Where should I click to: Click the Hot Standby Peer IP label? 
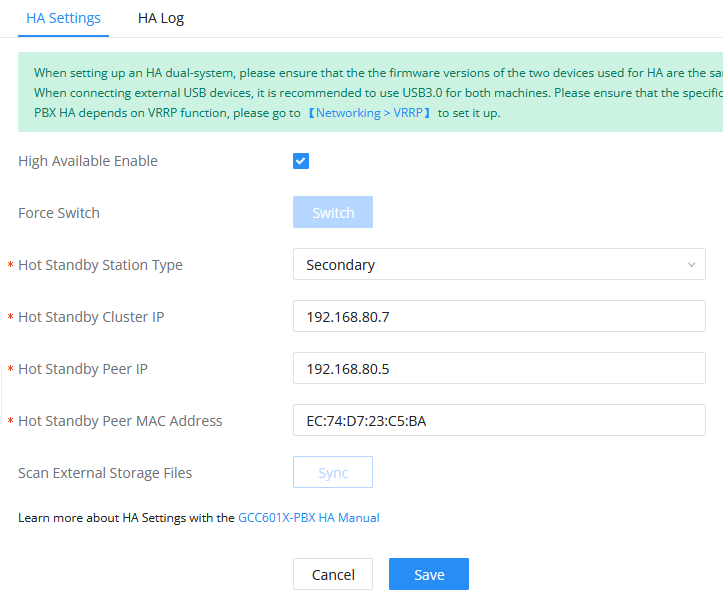pyautogui.click(x=83, y=369)
